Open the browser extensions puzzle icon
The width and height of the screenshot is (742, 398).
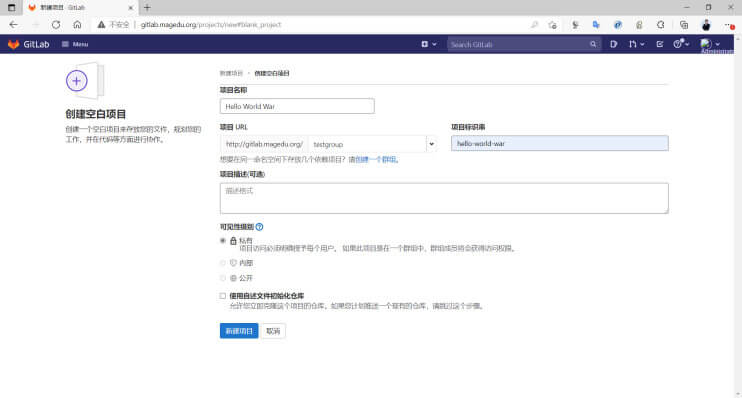click(661, 25)
